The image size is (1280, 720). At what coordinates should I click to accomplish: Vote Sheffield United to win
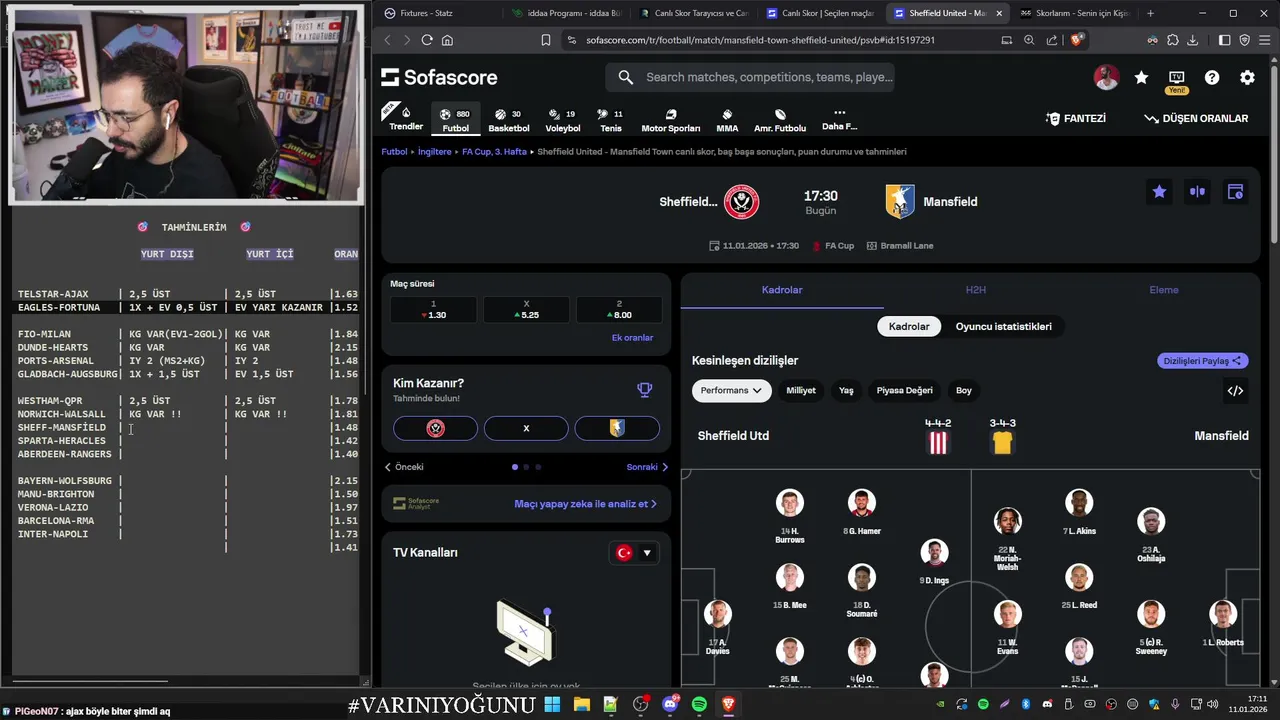coord(435,428)
